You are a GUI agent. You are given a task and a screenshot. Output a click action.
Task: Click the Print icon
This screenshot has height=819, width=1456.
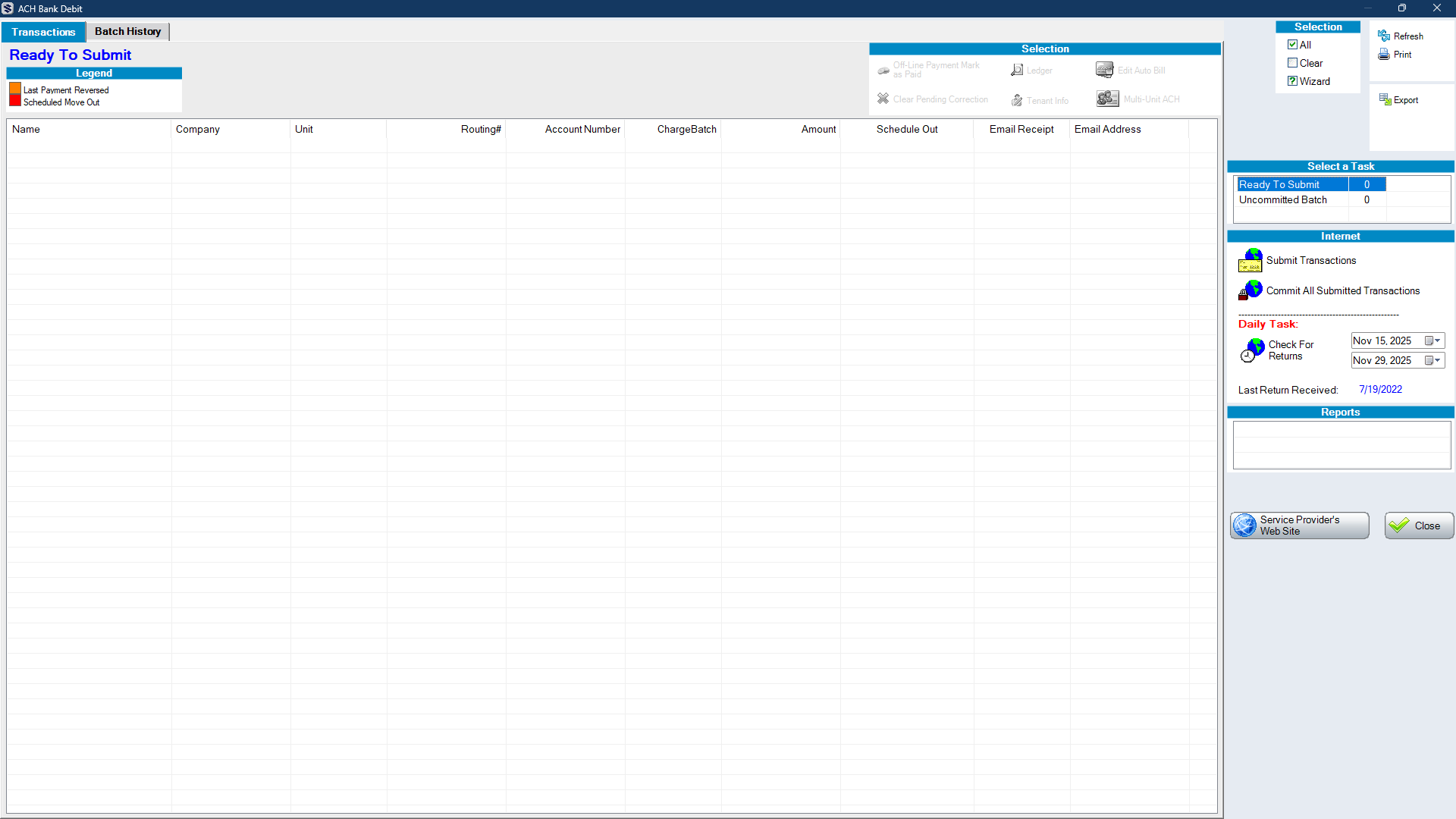coord(1384,55)
